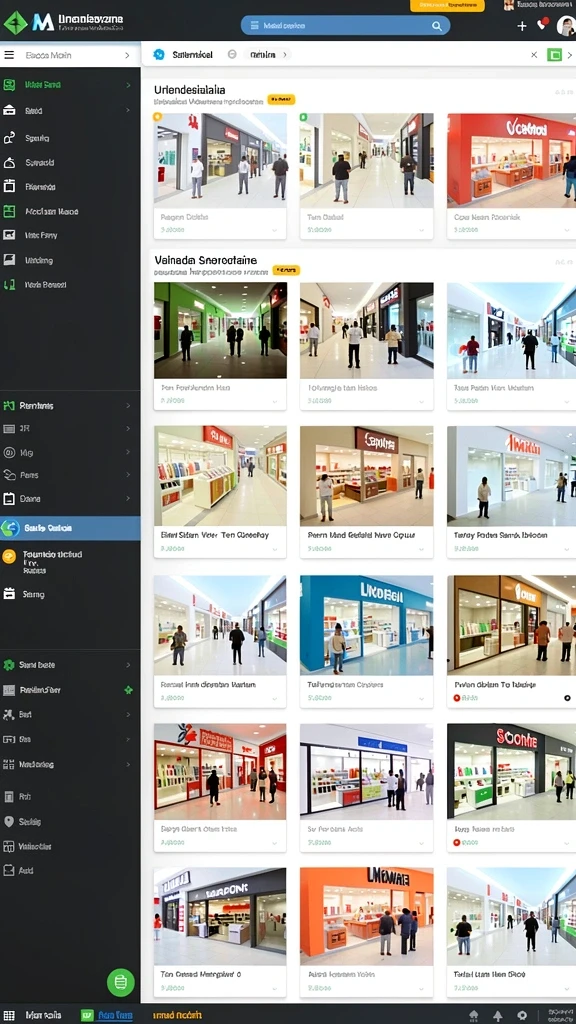Expand chevron on 'Msdarkng' sidebar row
Screen dimensions: 576x1024
128,764
